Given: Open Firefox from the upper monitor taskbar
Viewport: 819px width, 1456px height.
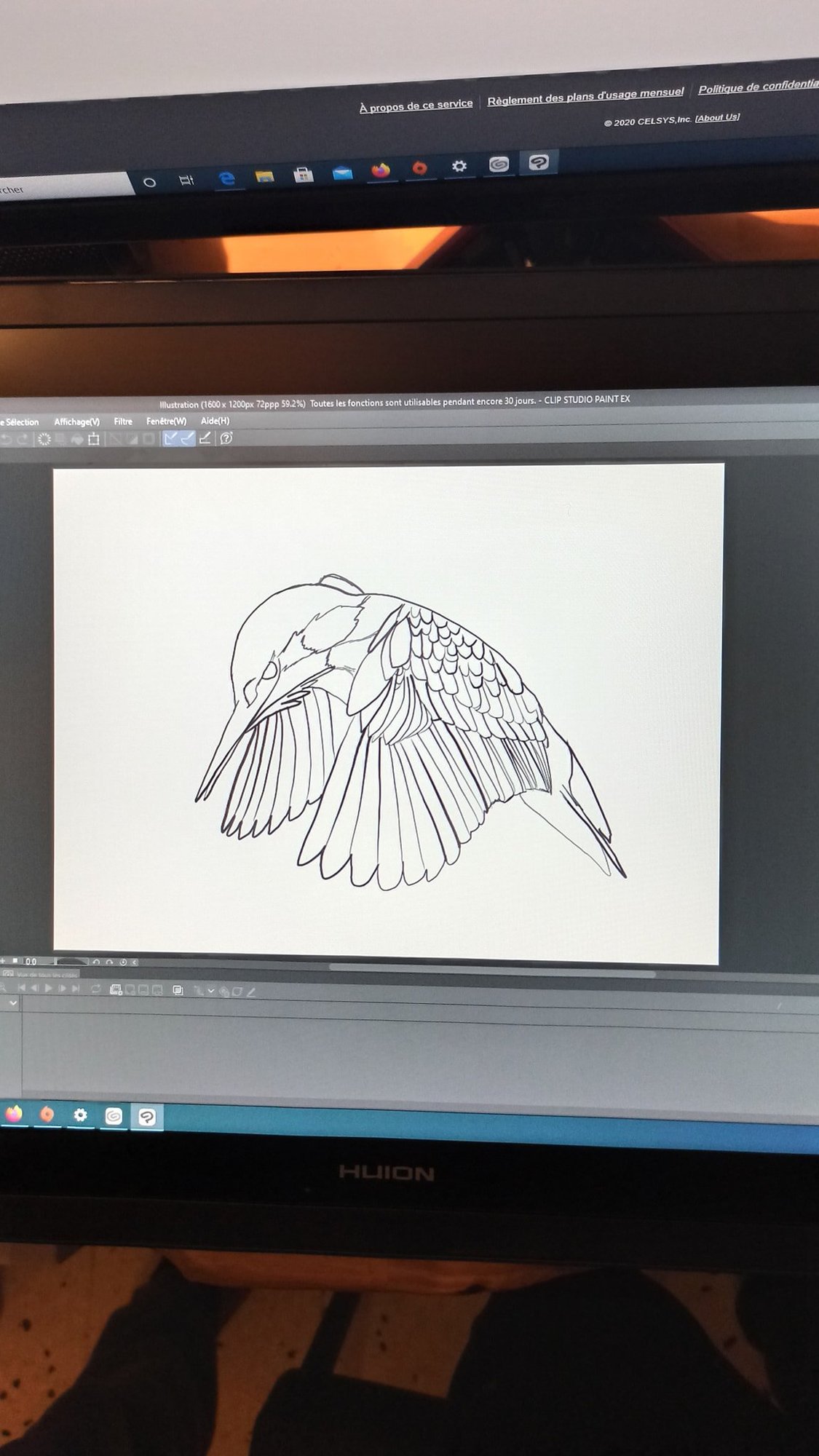Looking at the screenshot, I should click(380, 171).
